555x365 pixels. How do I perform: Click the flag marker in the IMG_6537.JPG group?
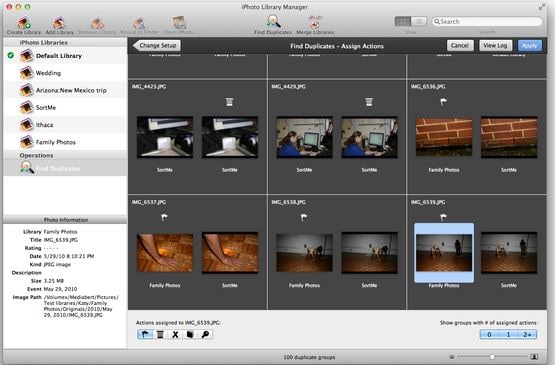[164, 217]
